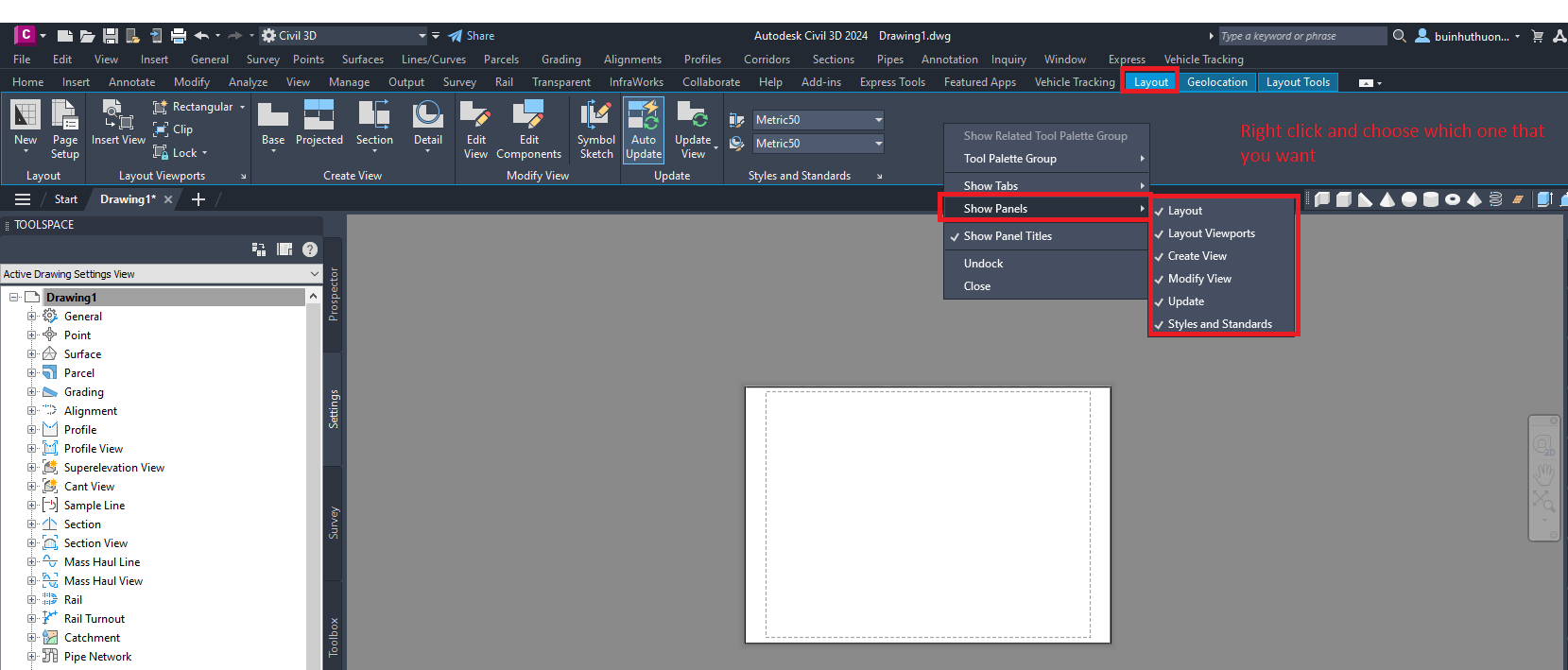Uncheck Modify View panel entry
This screenshot has width=1568, height=670.
[1223, 279]
